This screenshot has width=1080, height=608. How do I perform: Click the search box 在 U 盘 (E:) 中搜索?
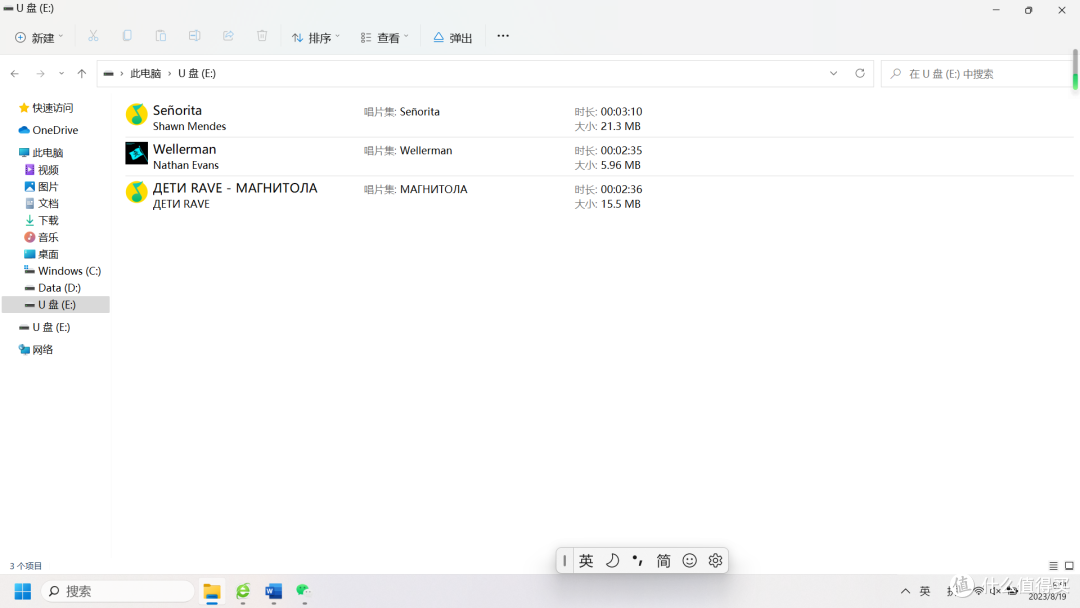pos(977,74)
